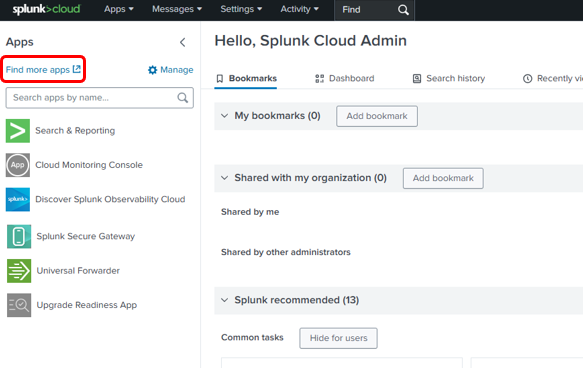The image size is (583, 368).
Task: Collapse the Splunk recommended section
Action: point(224,300)
